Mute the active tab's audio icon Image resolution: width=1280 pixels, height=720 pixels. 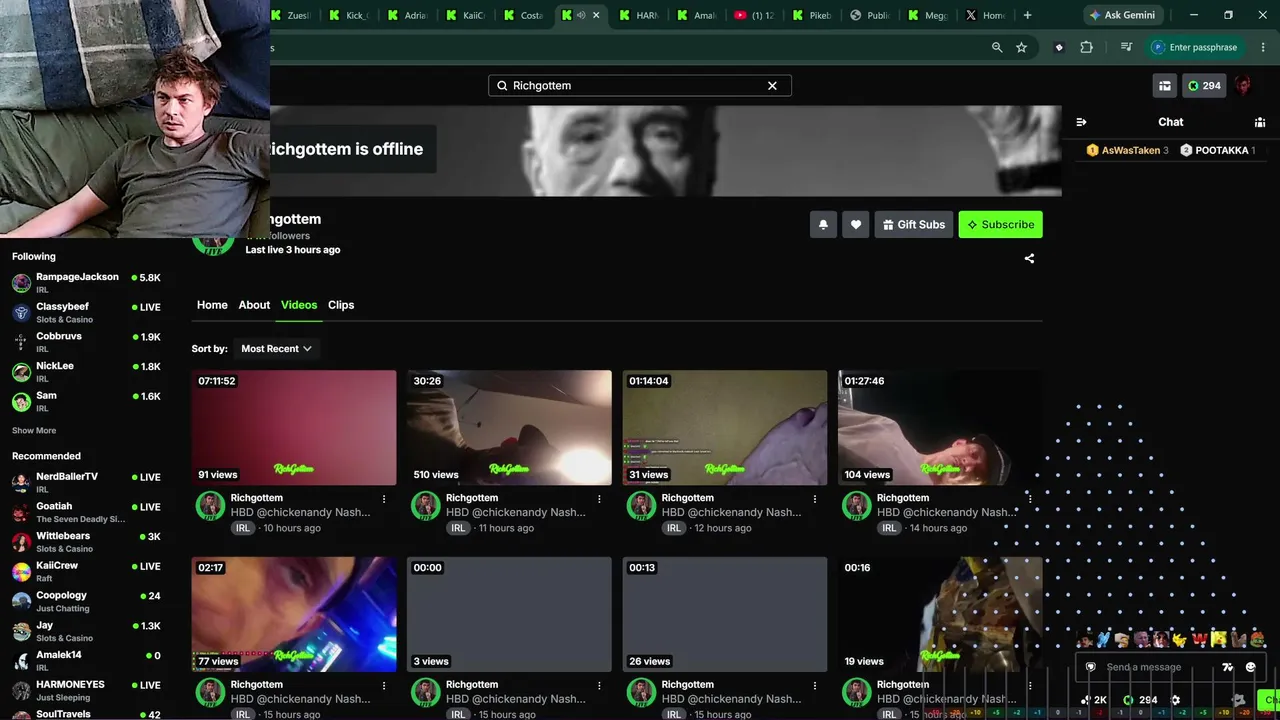pos(581,15)
